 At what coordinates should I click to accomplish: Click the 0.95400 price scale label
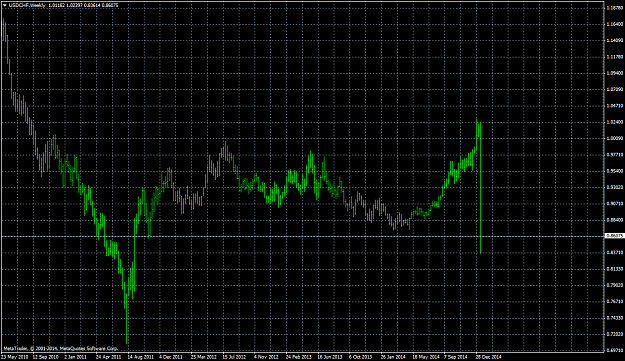click(615, 171)
